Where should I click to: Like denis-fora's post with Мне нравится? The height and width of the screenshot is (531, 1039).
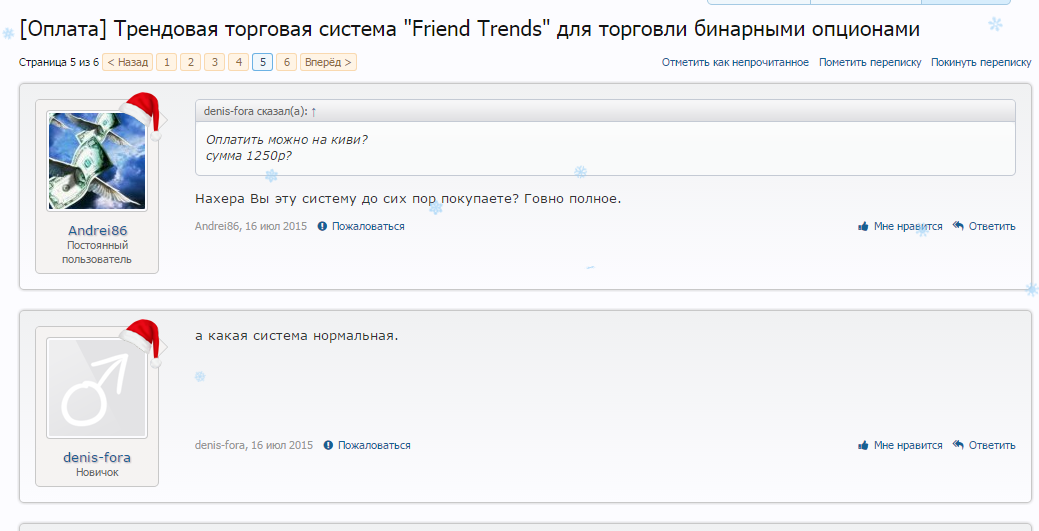tap(908, 445)
